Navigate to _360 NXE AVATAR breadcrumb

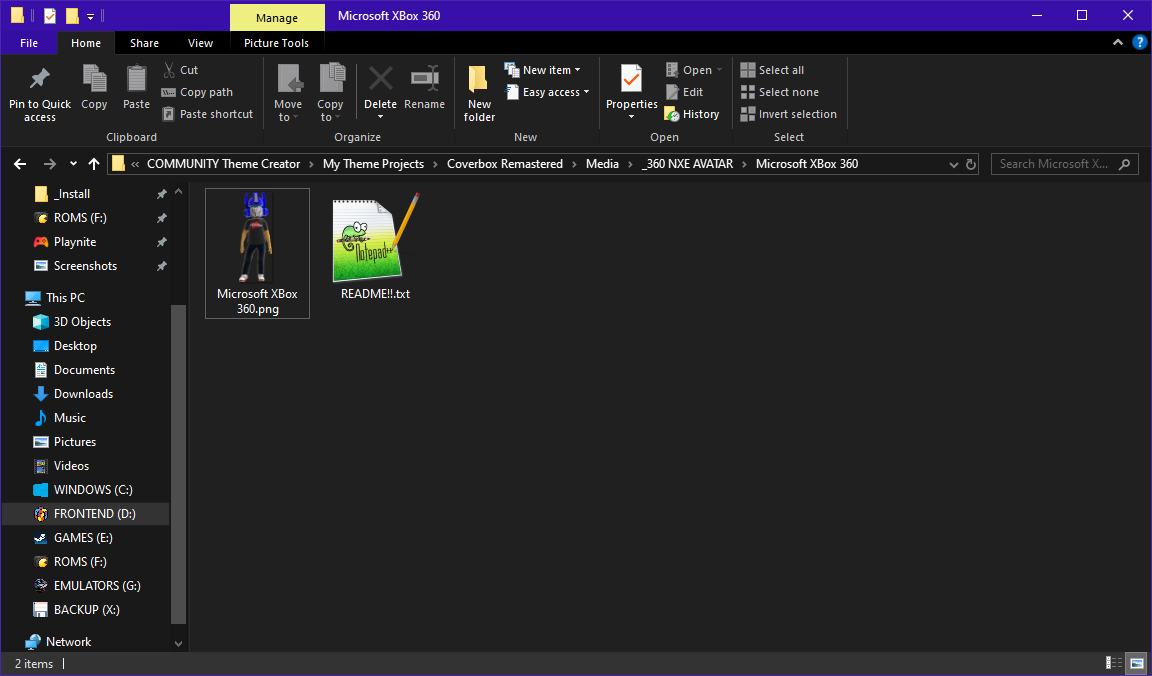(688, 164)
